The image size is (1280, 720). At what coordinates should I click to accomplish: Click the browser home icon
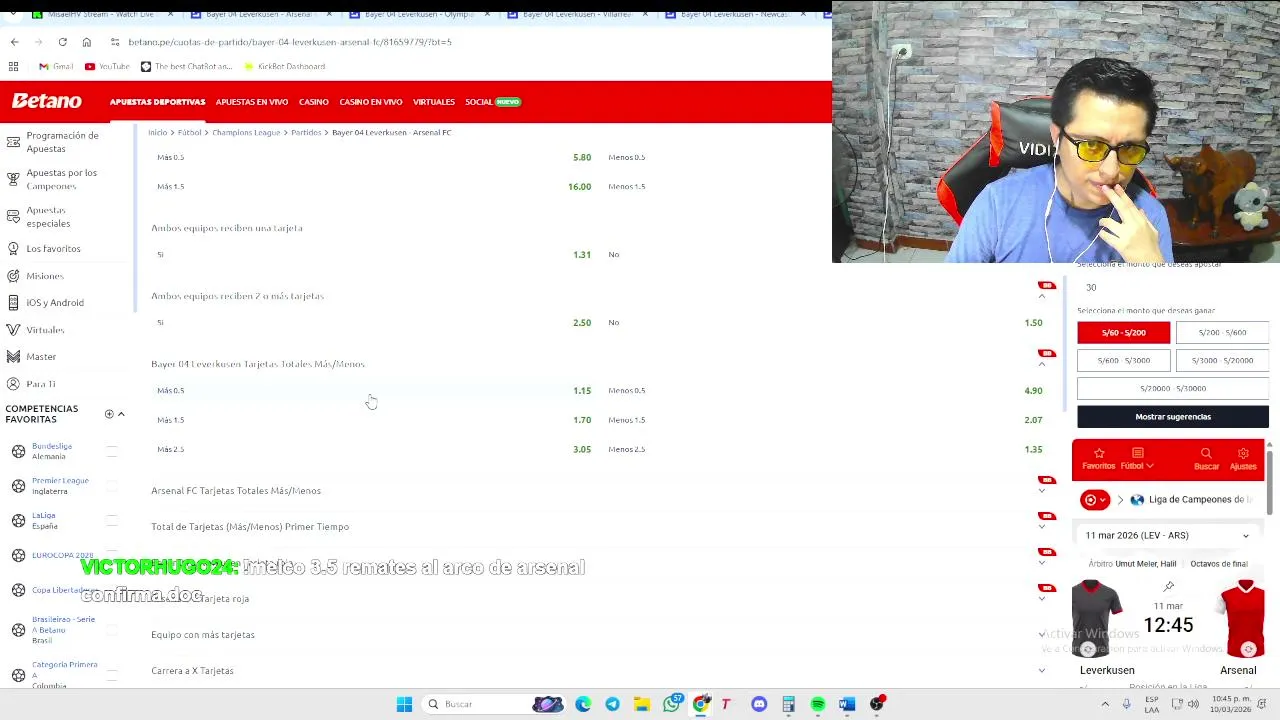click(87, 42)
